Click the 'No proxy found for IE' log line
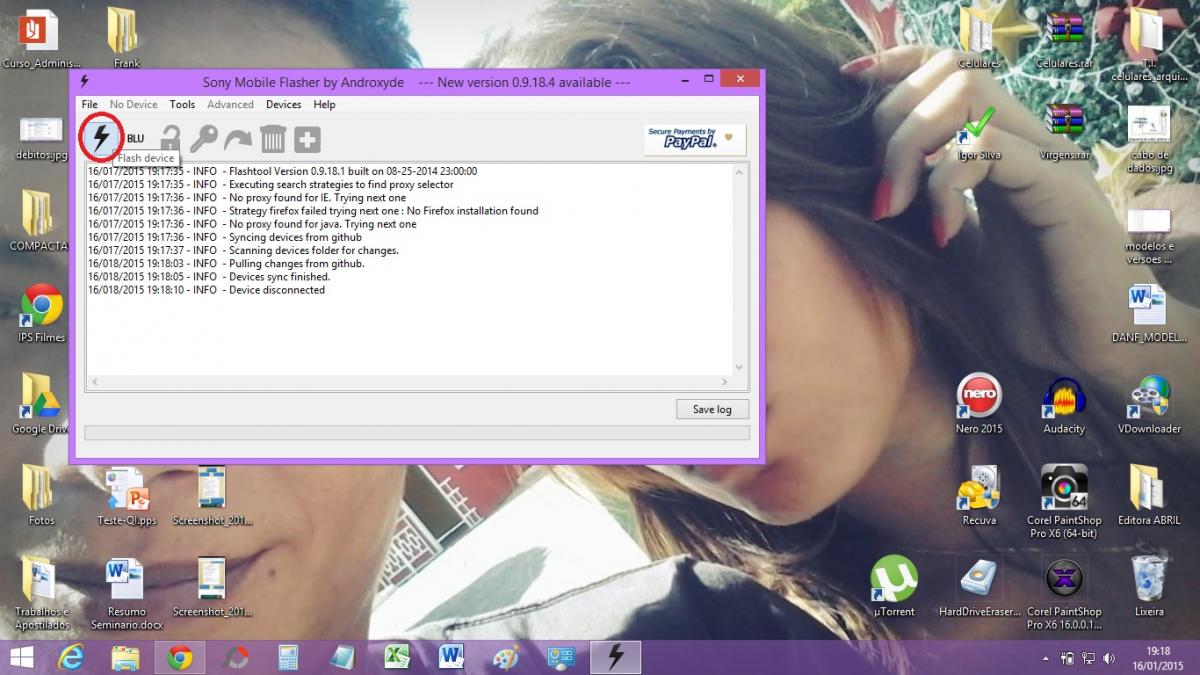 (x=247, y=198)
